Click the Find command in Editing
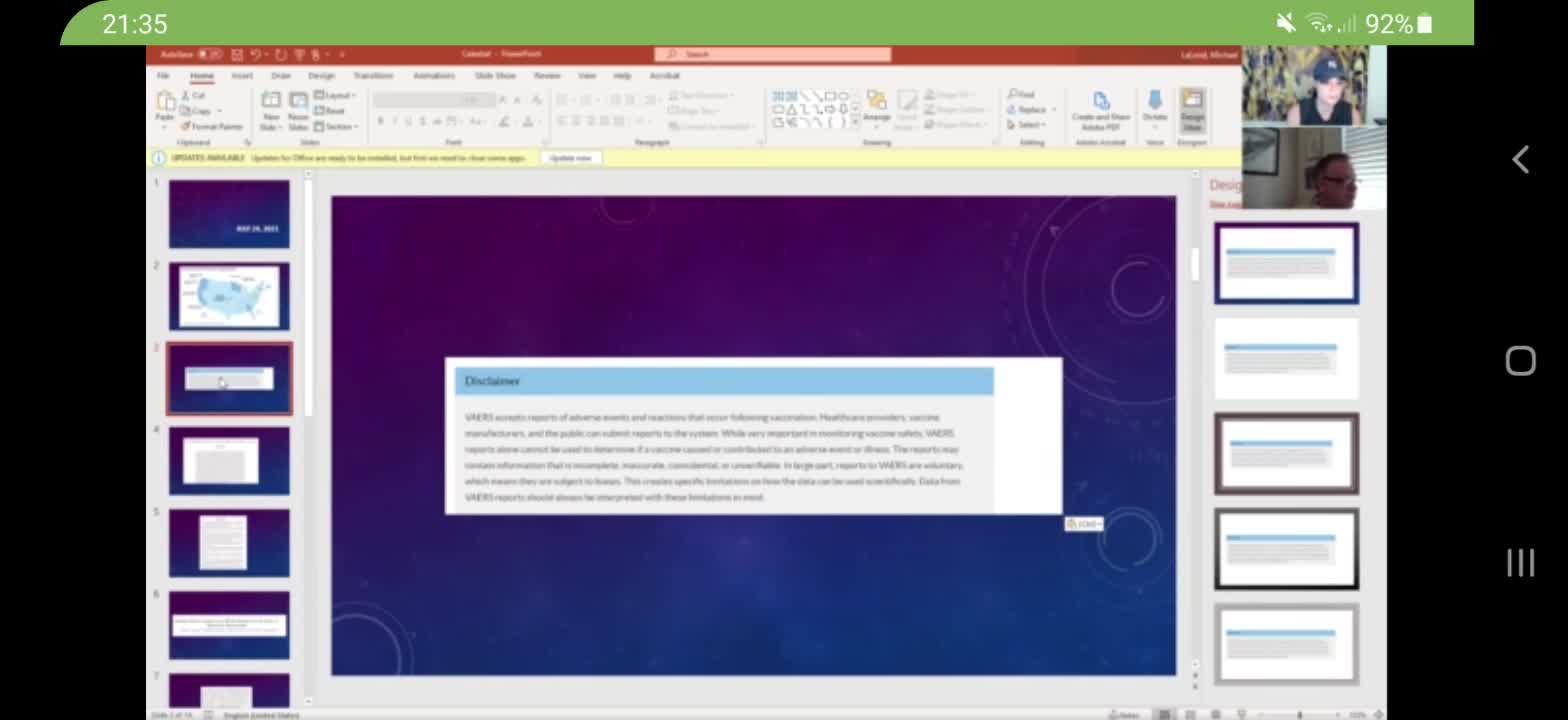Image resolution: width=1568 pixels, height=720 pixels. 1021,94
